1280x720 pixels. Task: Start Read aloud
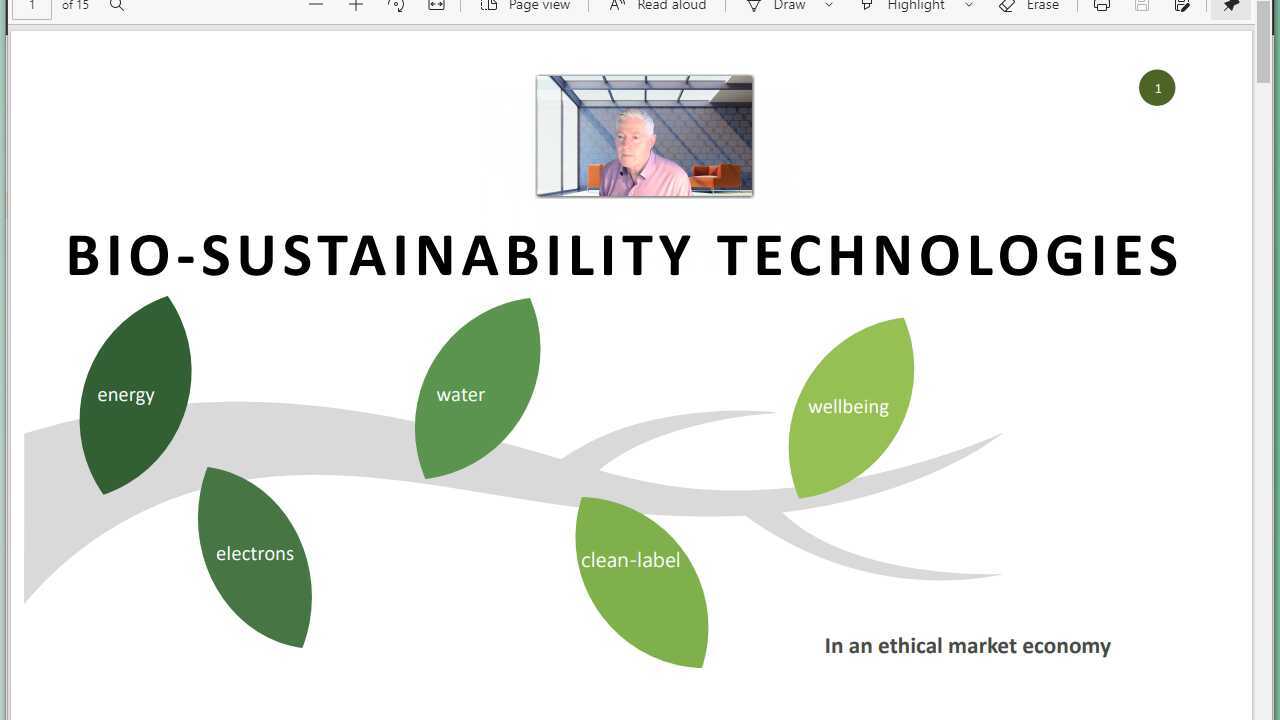click(657, 6)
